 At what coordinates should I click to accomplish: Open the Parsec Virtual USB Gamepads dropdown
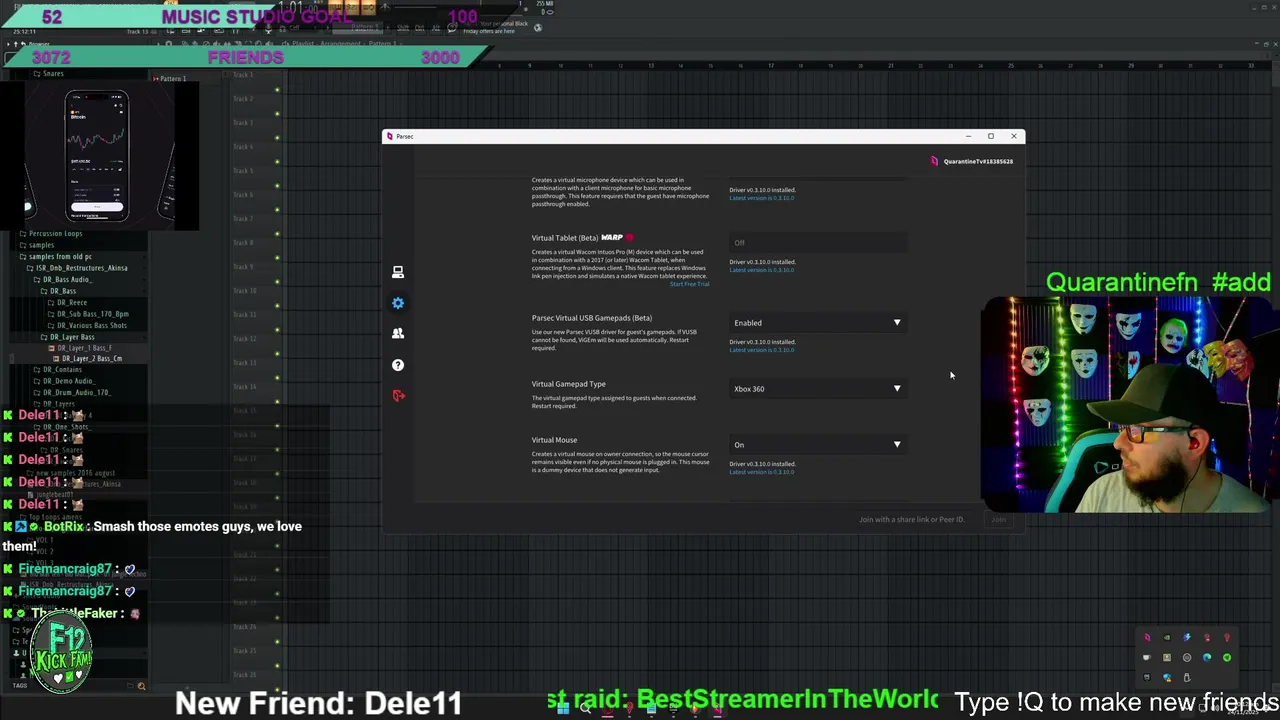pos(818,323)
